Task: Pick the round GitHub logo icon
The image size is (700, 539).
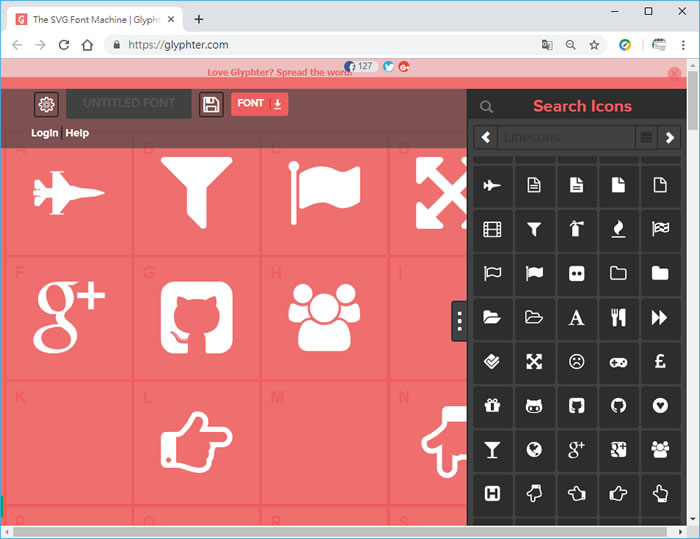Action: pos(618,406)
